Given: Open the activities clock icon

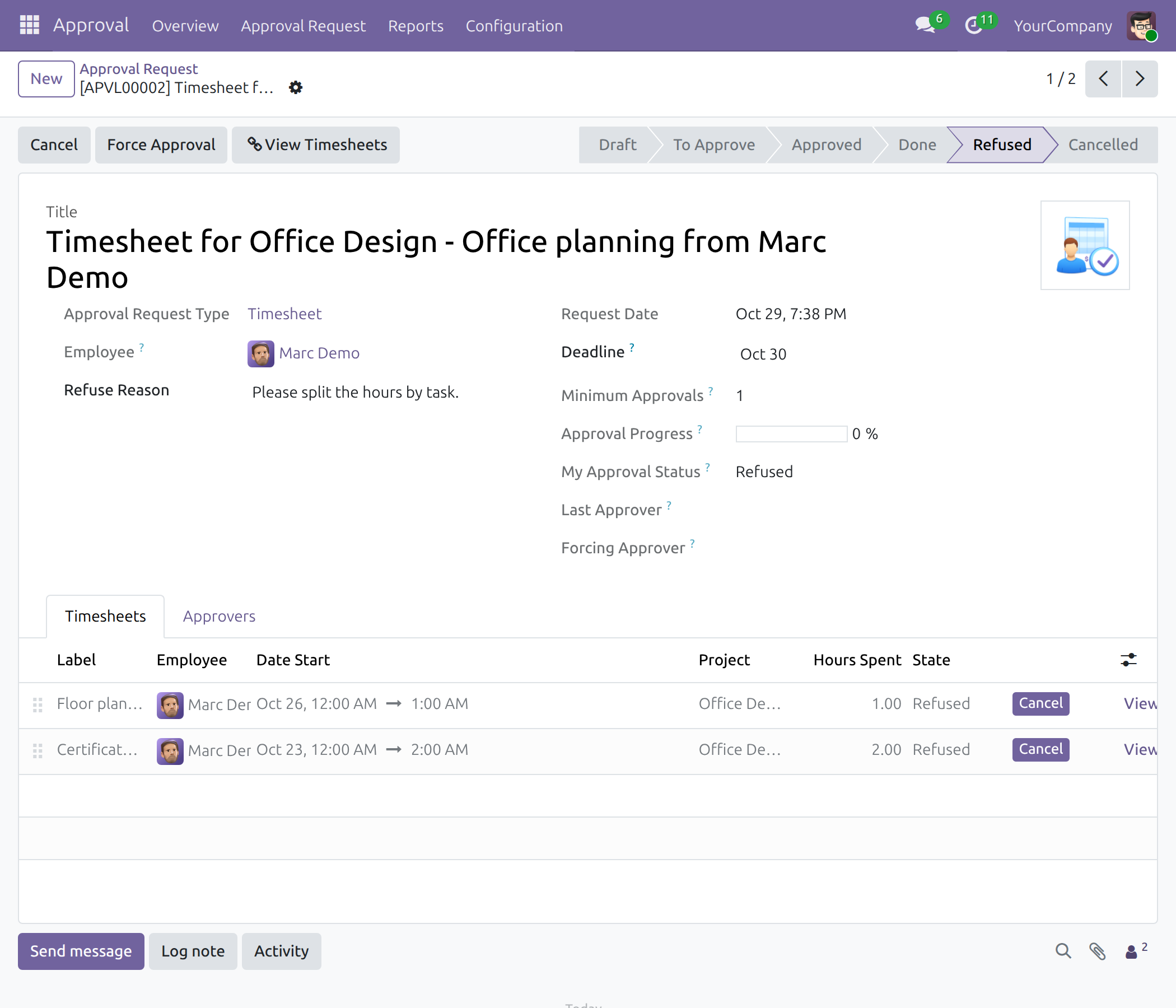Looking at the screenshot, I should point(974,26).
